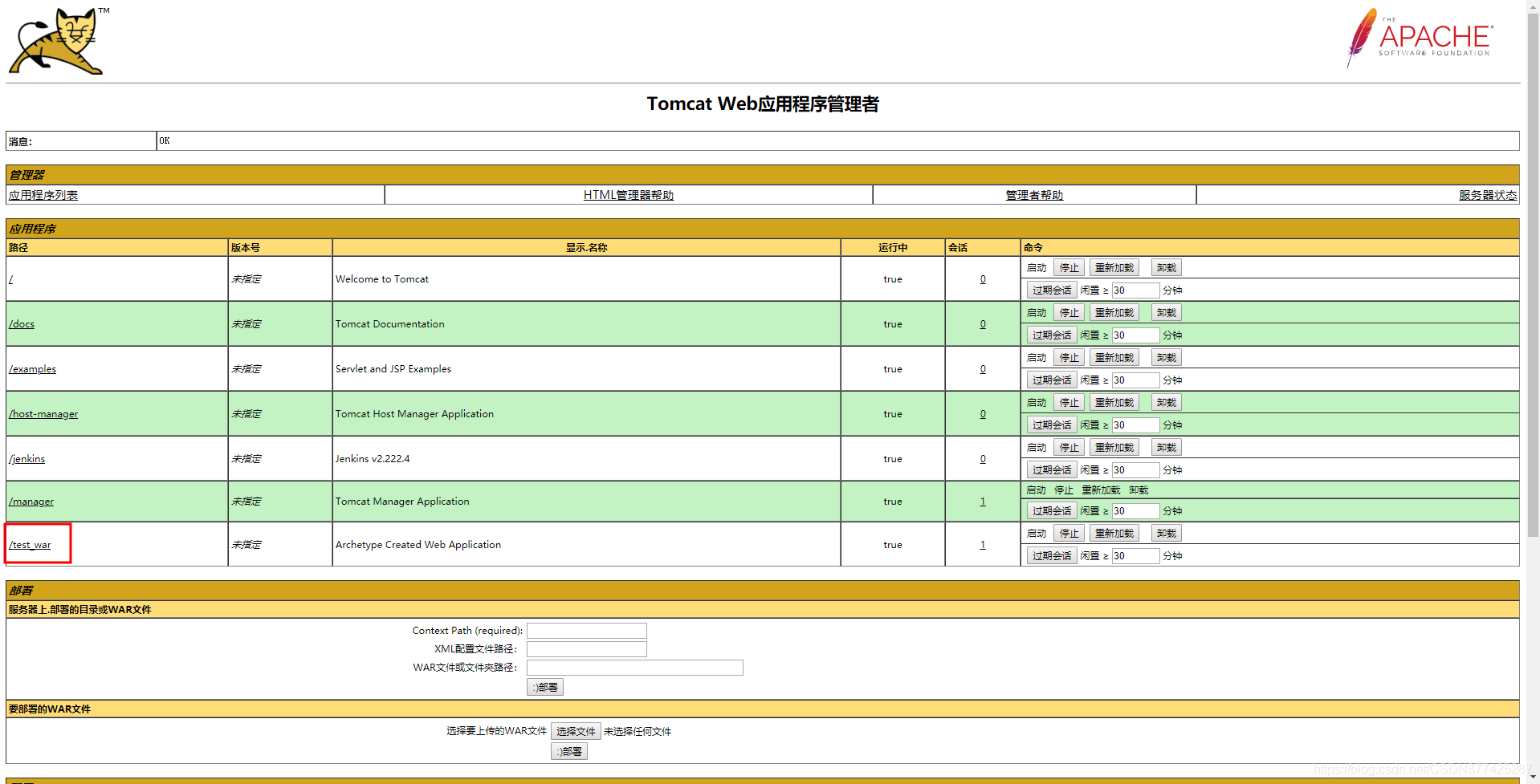Click the 'Archetype Created Web Application' text
The height and width of the screenshot is (784, 1540).
pyautogui.click(x=418, y=545)
